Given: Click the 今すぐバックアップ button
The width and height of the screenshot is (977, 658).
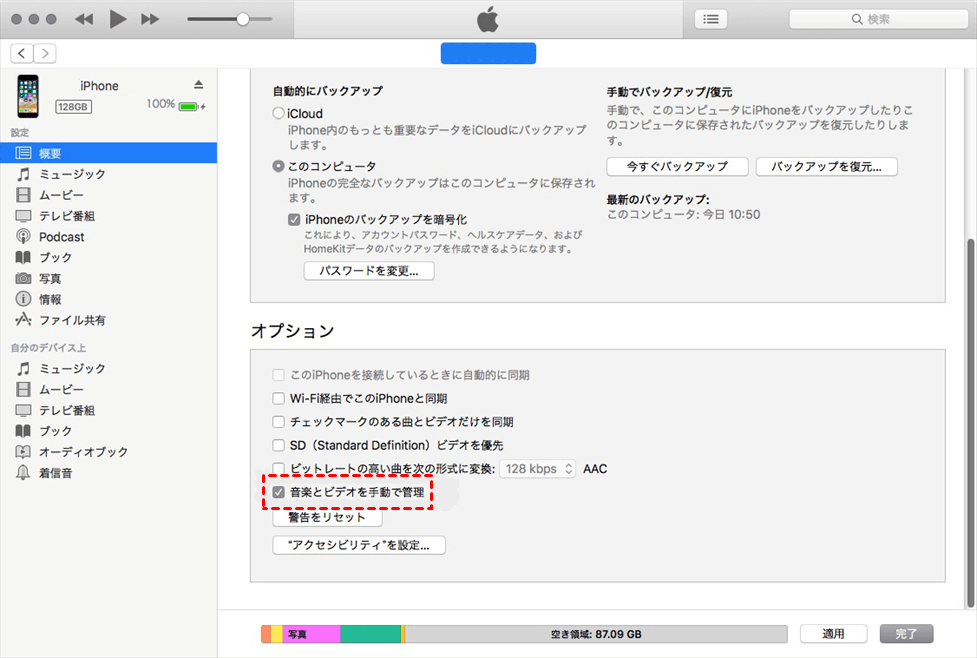Looking at the screenshot, I should 677,166.
